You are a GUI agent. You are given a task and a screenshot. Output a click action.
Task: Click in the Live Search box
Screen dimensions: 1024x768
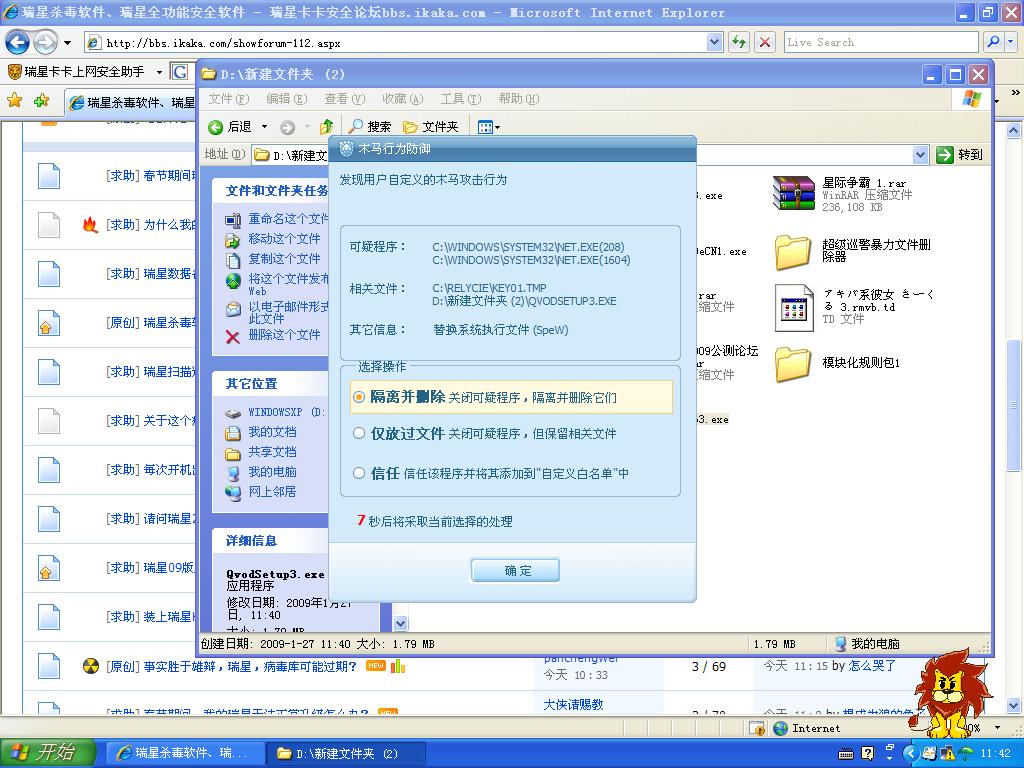click(x=882, y=42)
